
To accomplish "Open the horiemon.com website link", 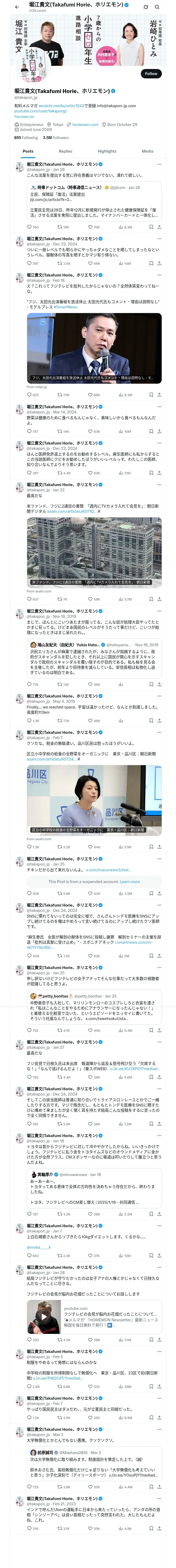I will 85,124.
